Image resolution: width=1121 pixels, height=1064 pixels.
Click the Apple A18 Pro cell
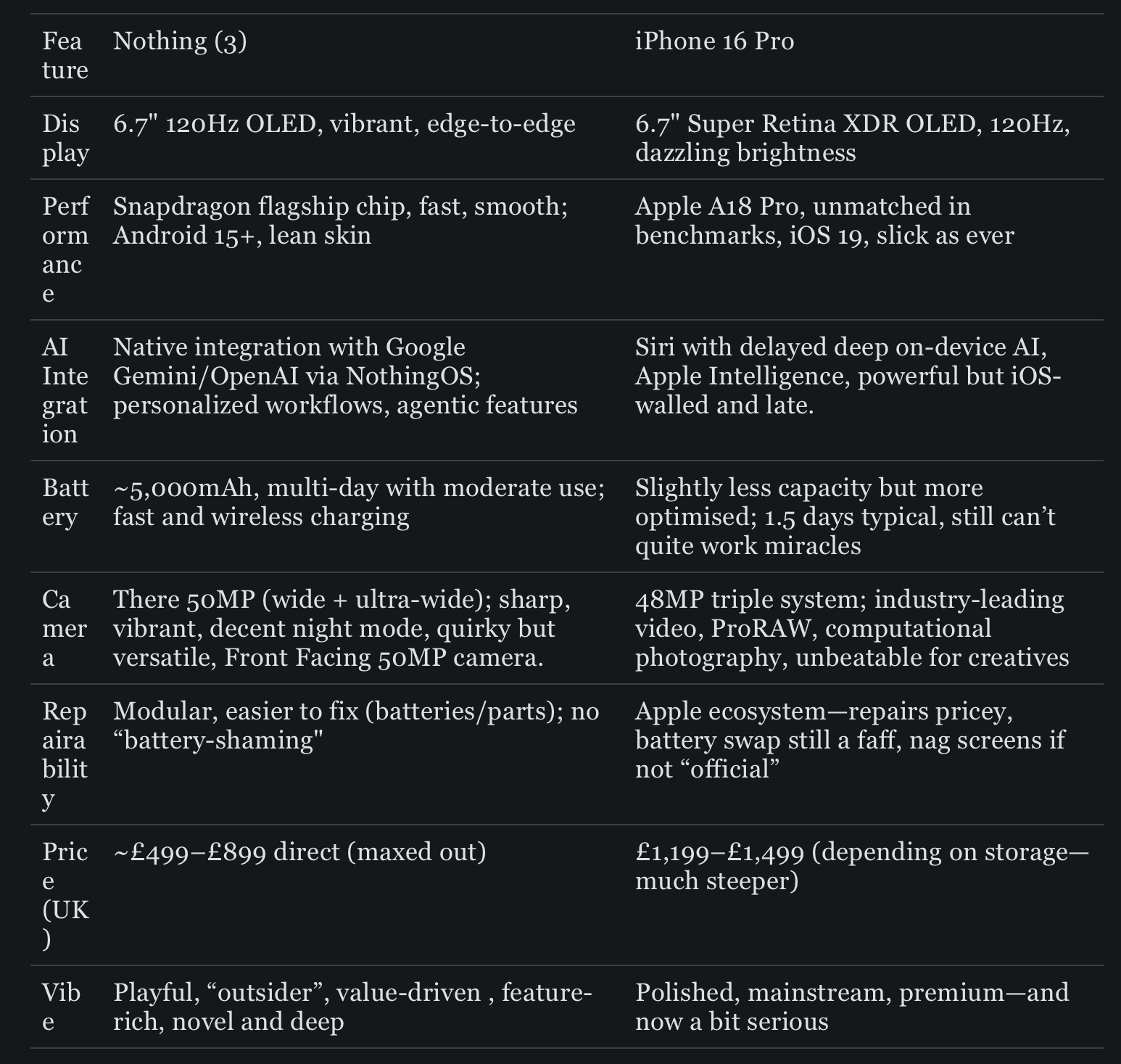point(824,220)
